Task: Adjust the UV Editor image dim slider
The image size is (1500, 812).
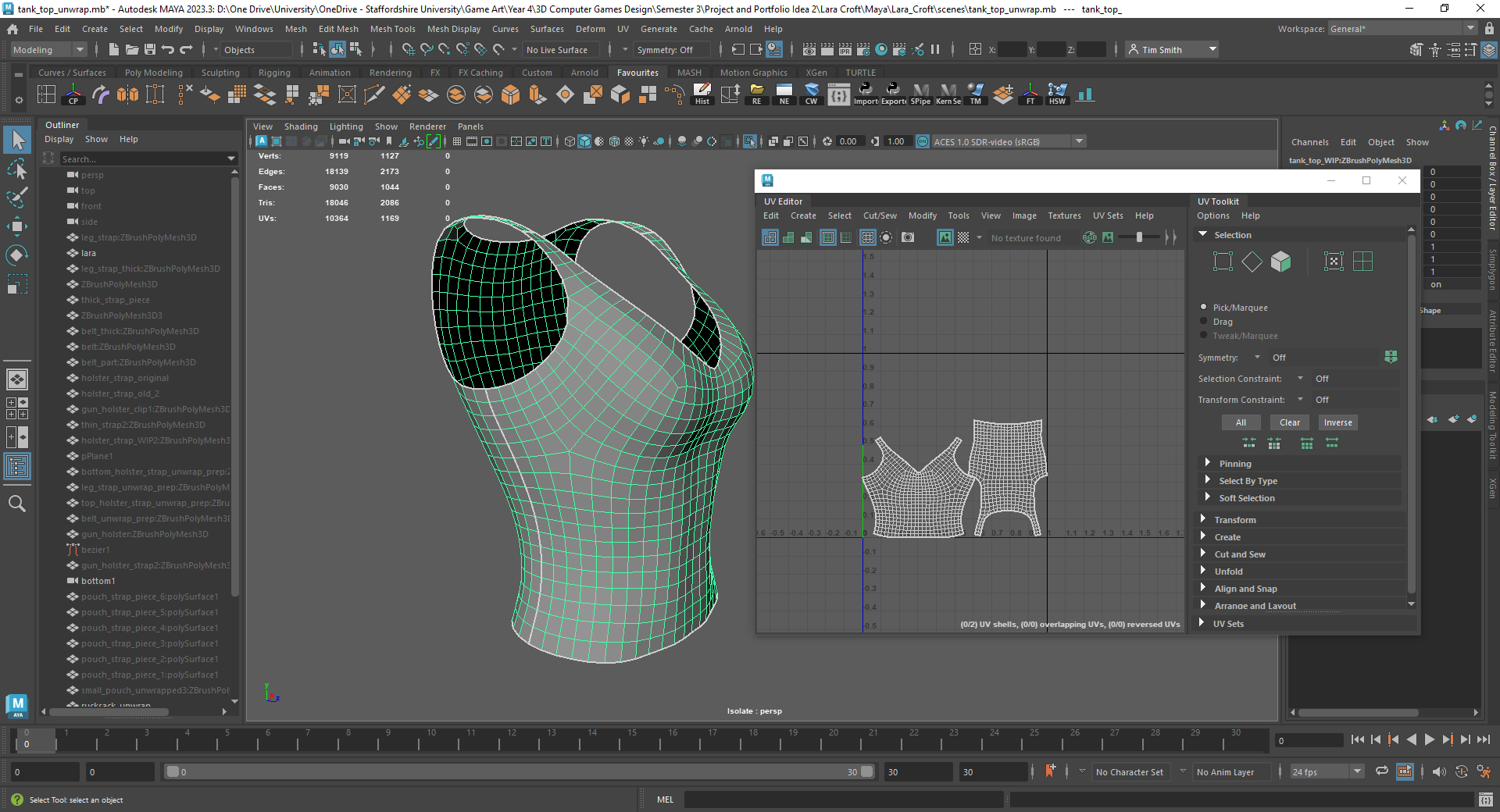Action: (x=1139, y=237)
